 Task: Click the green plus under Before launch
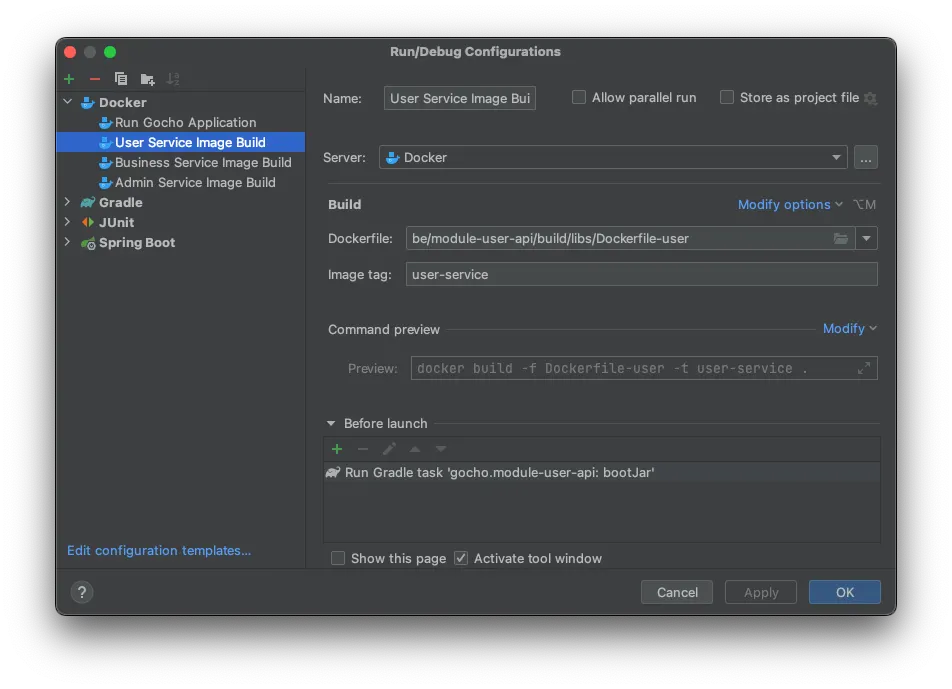[x=337, y=449]
